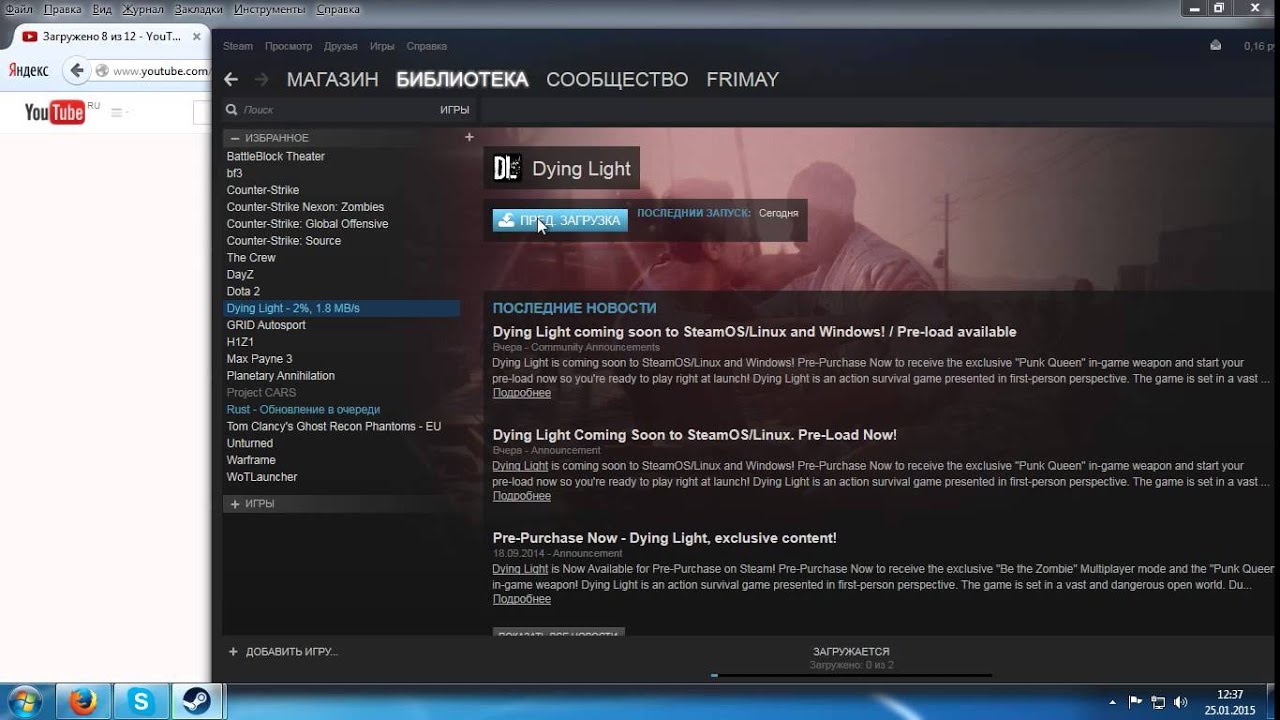
Task: Open the 'Dying Light Coming Soon to SteamOS/Linux' headline
Action: tap(694, 435)
